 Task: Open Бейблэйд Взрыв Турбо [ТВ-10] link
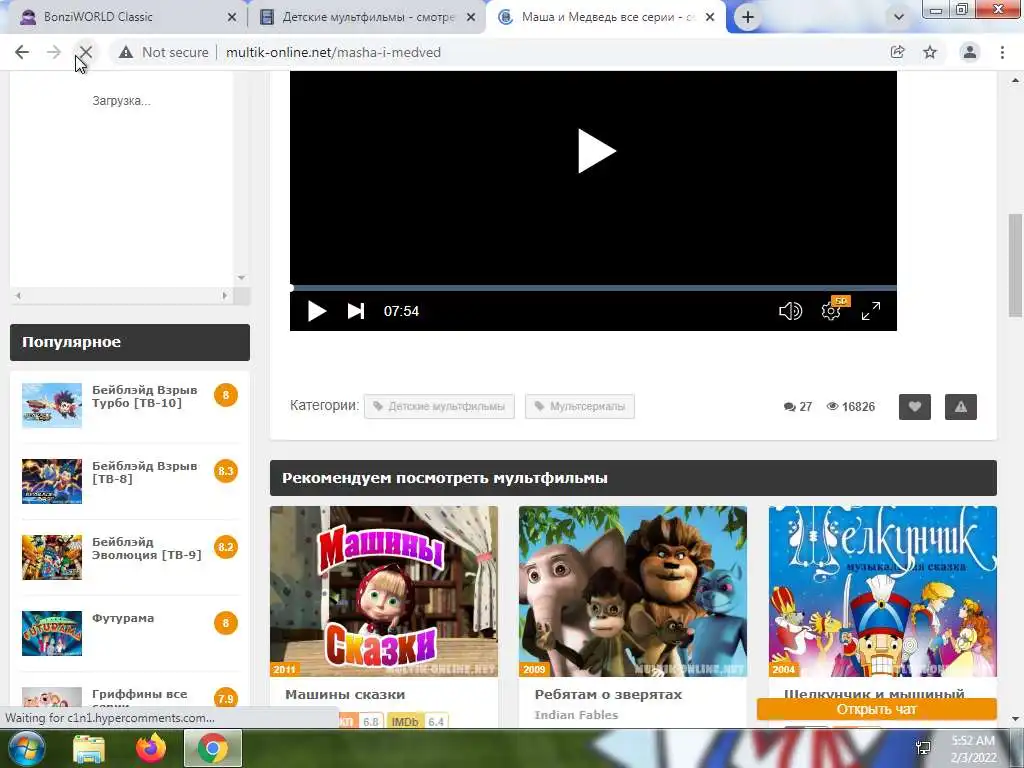coord(144,396)
